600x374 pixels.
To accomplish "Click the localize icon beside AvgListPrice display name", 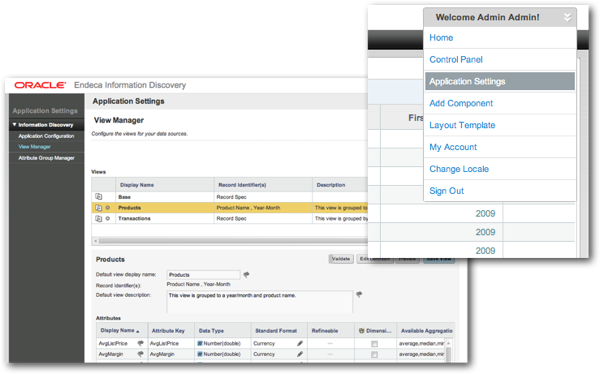I will (140, 343).
